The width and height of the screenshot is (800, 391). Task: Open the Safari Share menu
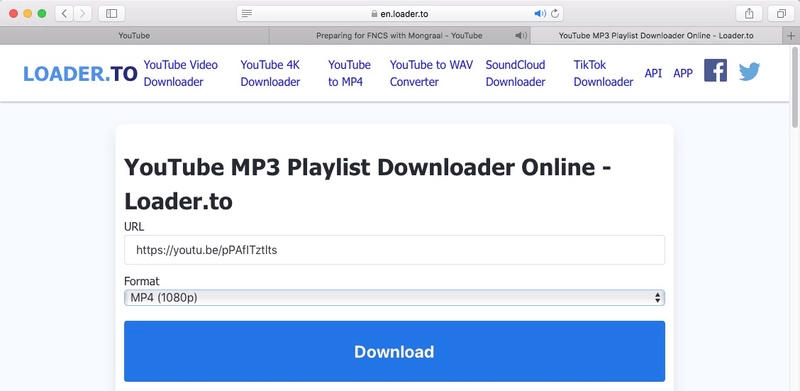(749, 14)
